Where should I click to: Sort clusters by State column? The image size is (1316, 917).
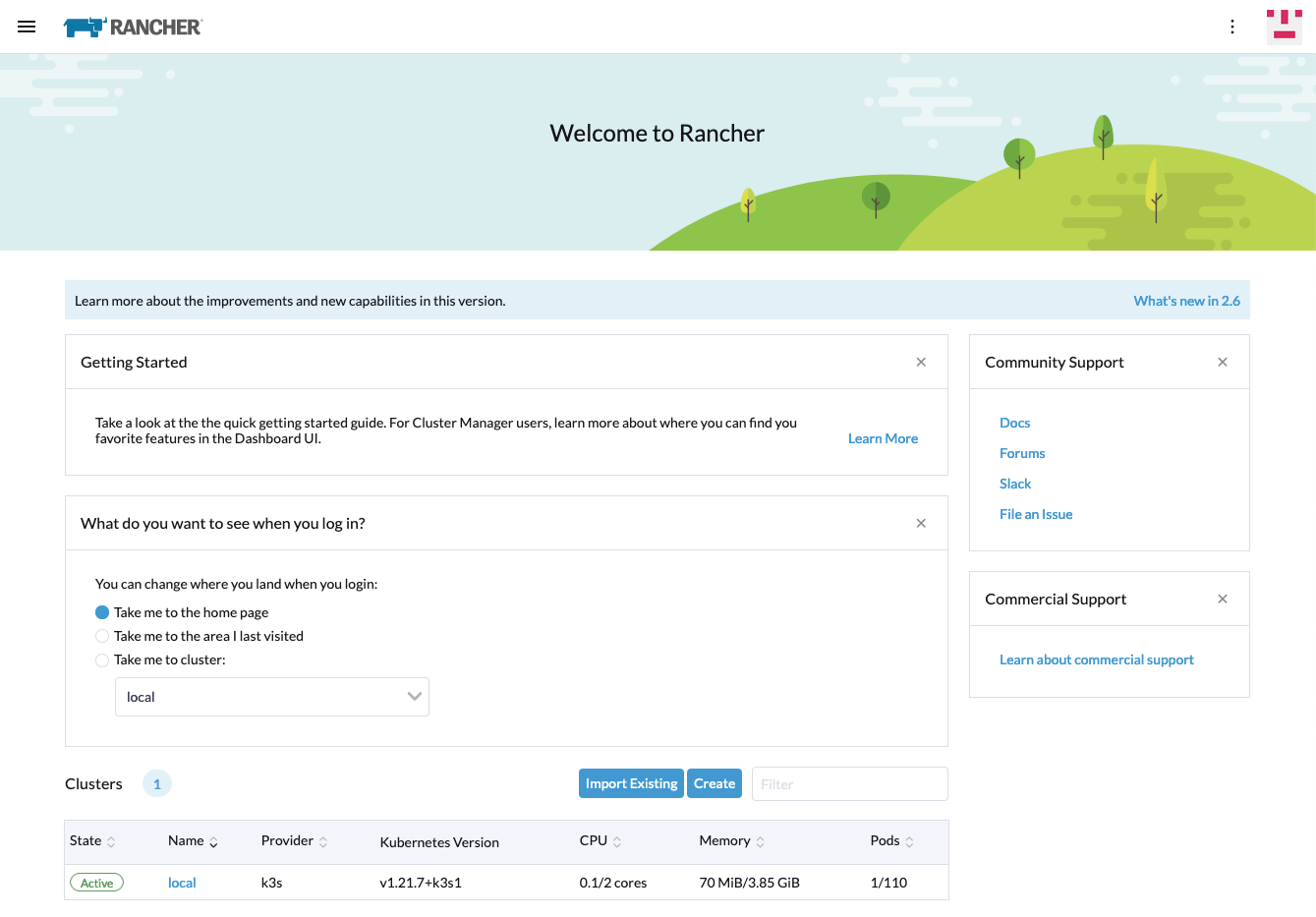92,841
